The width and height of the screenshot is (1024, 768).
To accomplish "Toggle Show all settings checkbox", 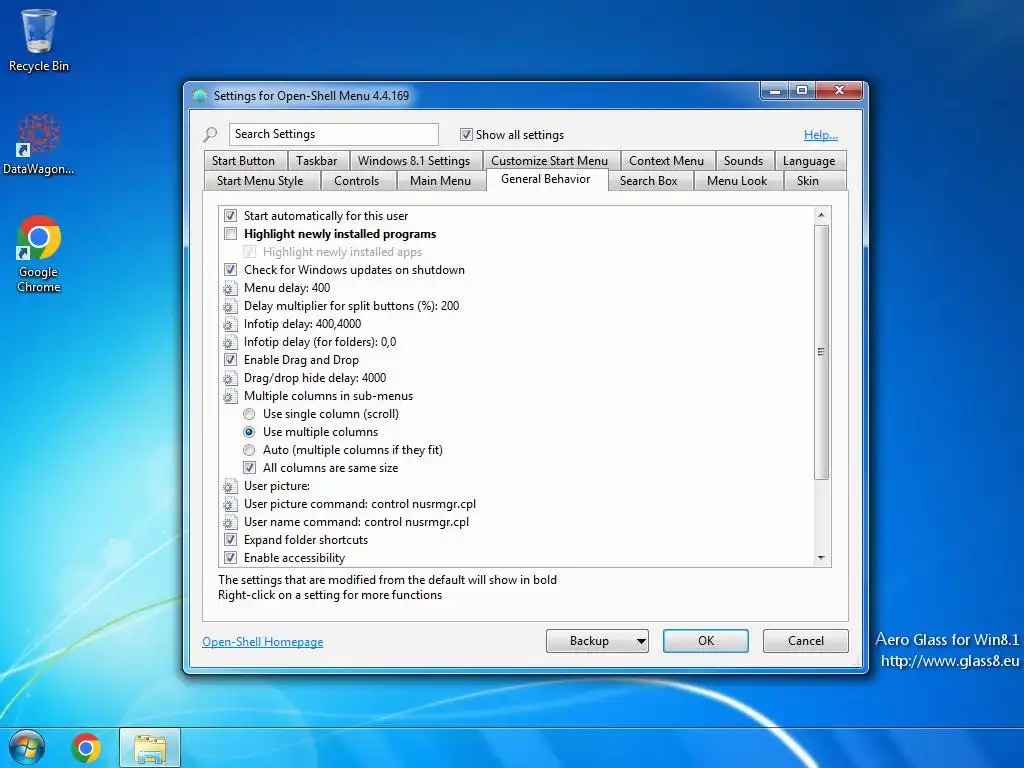I will (x=466, y=135).
